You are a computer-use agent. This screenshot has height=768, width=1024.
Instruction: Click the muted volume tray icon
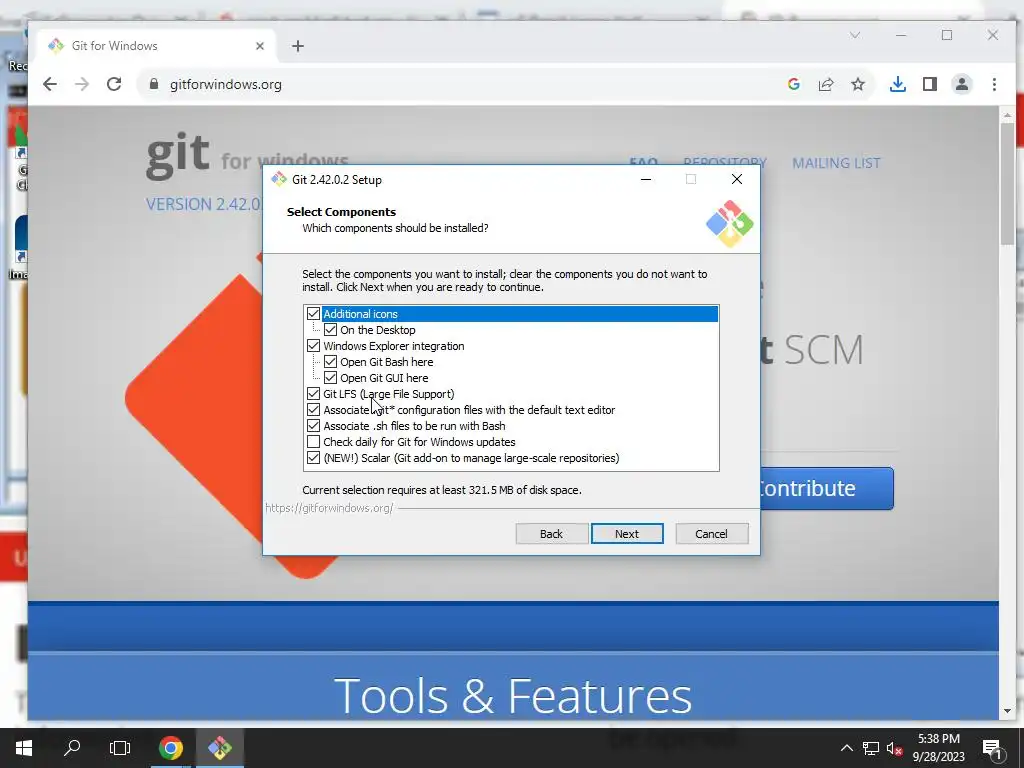894,748
